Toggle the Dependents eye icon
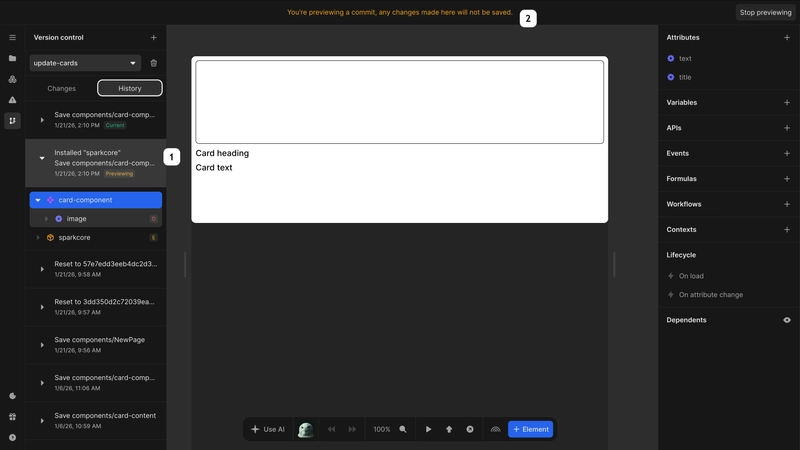This screenshot has height=450, width=800. (787, 320)
